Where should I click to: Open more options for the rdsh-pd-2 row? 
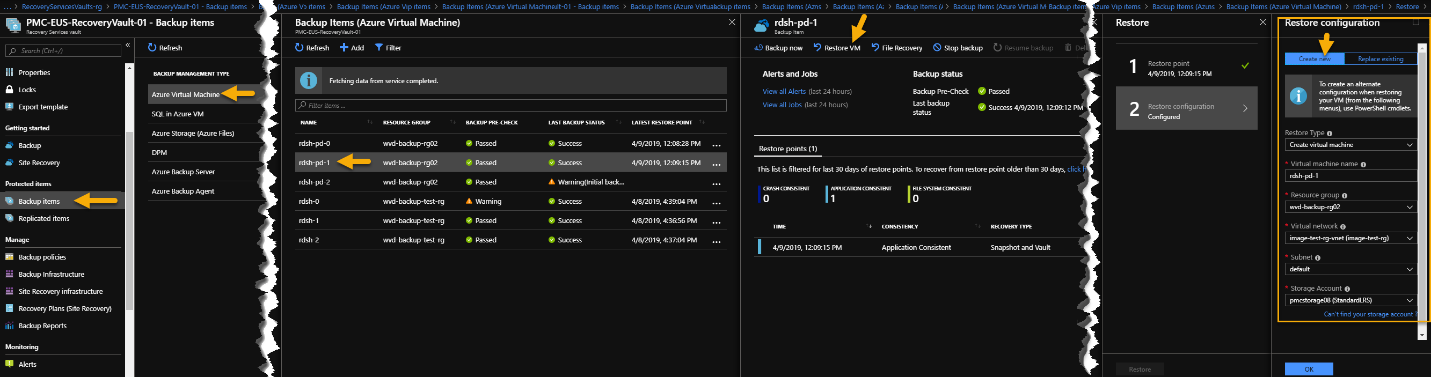(x=716, y=183)
